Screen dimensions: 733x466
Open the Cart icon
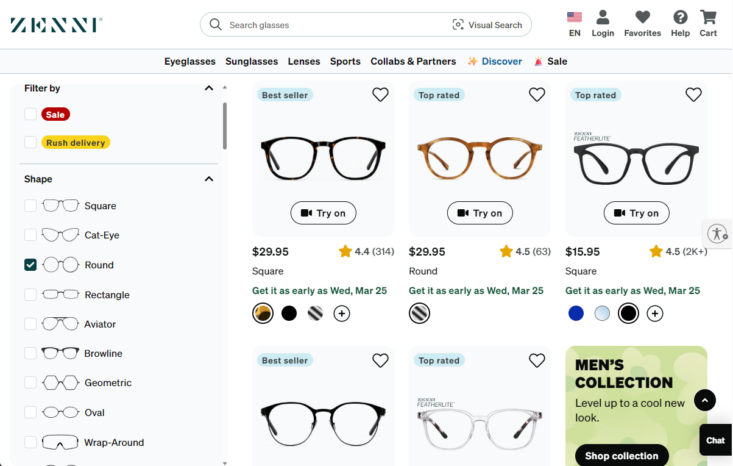[708, 18]
